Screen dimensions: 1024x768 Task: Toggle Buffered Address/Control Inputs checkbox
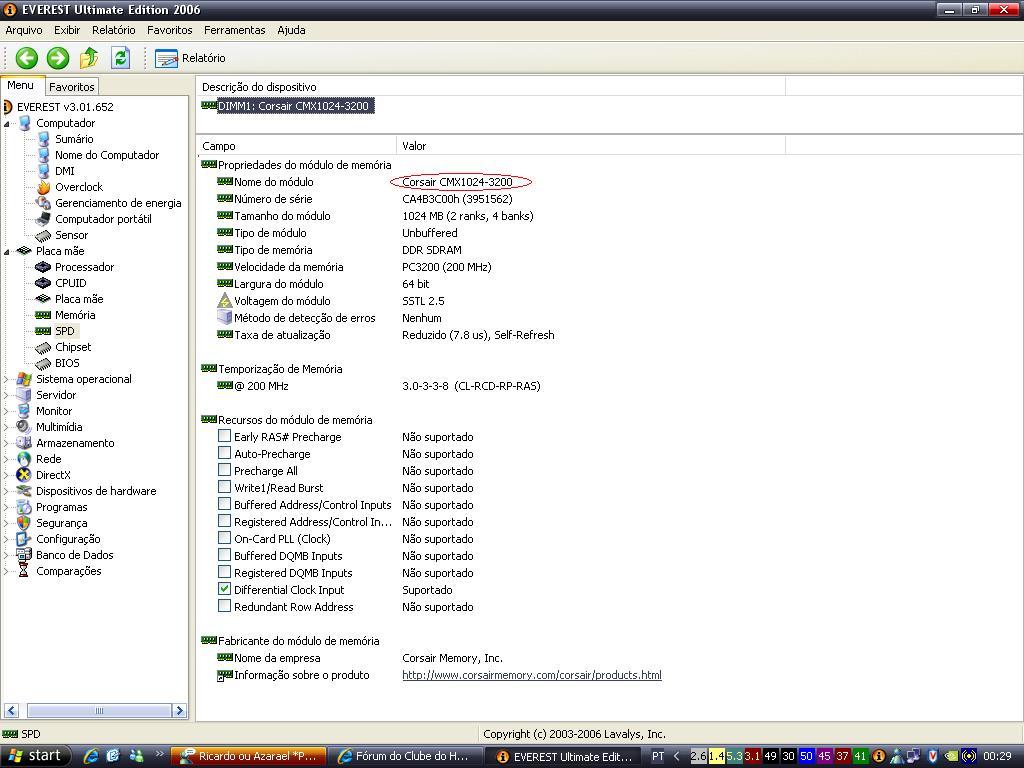224,504
